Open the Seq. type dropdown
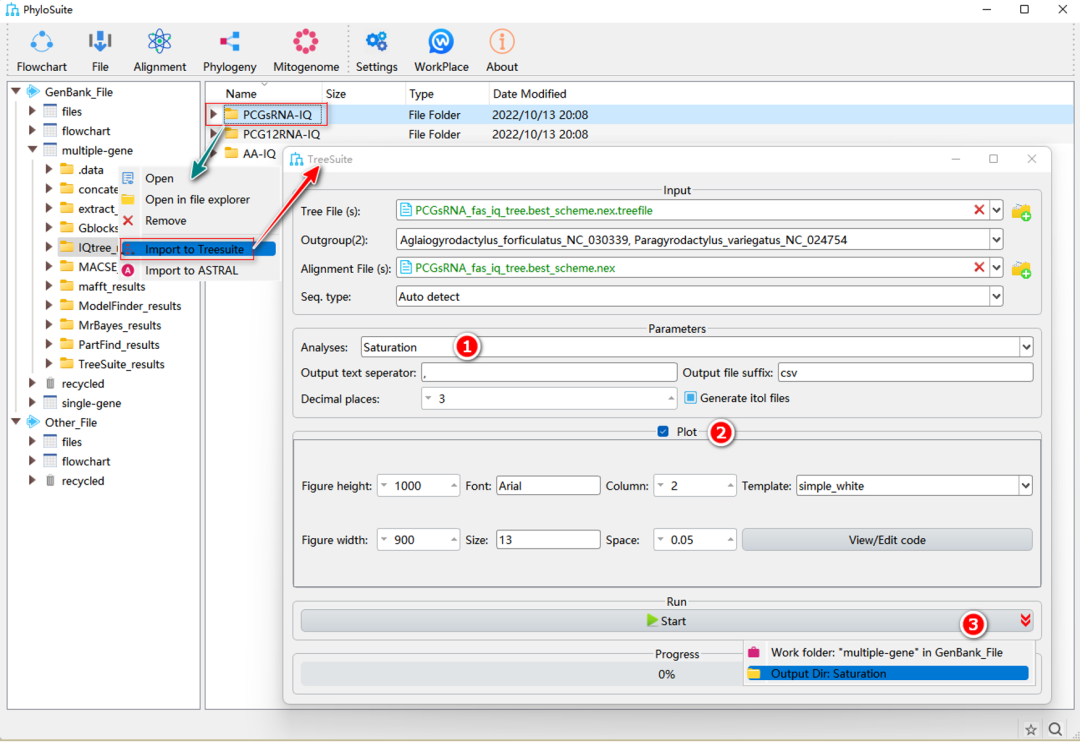The width and height of the screenshot is (1080, 743). tap(997, 297)
